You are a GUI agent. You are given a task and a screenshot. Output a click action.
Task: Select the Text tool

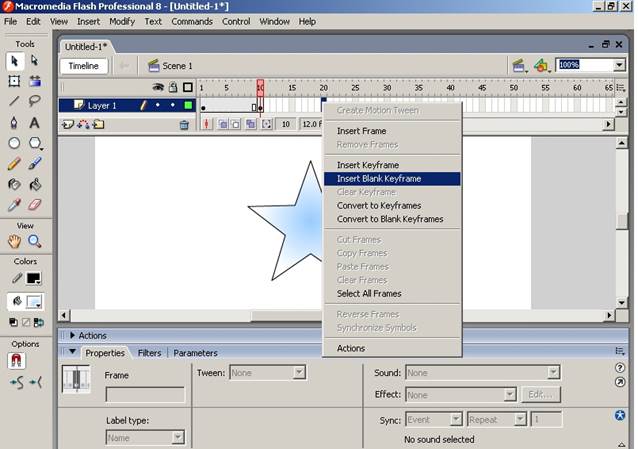click(35, 123)
